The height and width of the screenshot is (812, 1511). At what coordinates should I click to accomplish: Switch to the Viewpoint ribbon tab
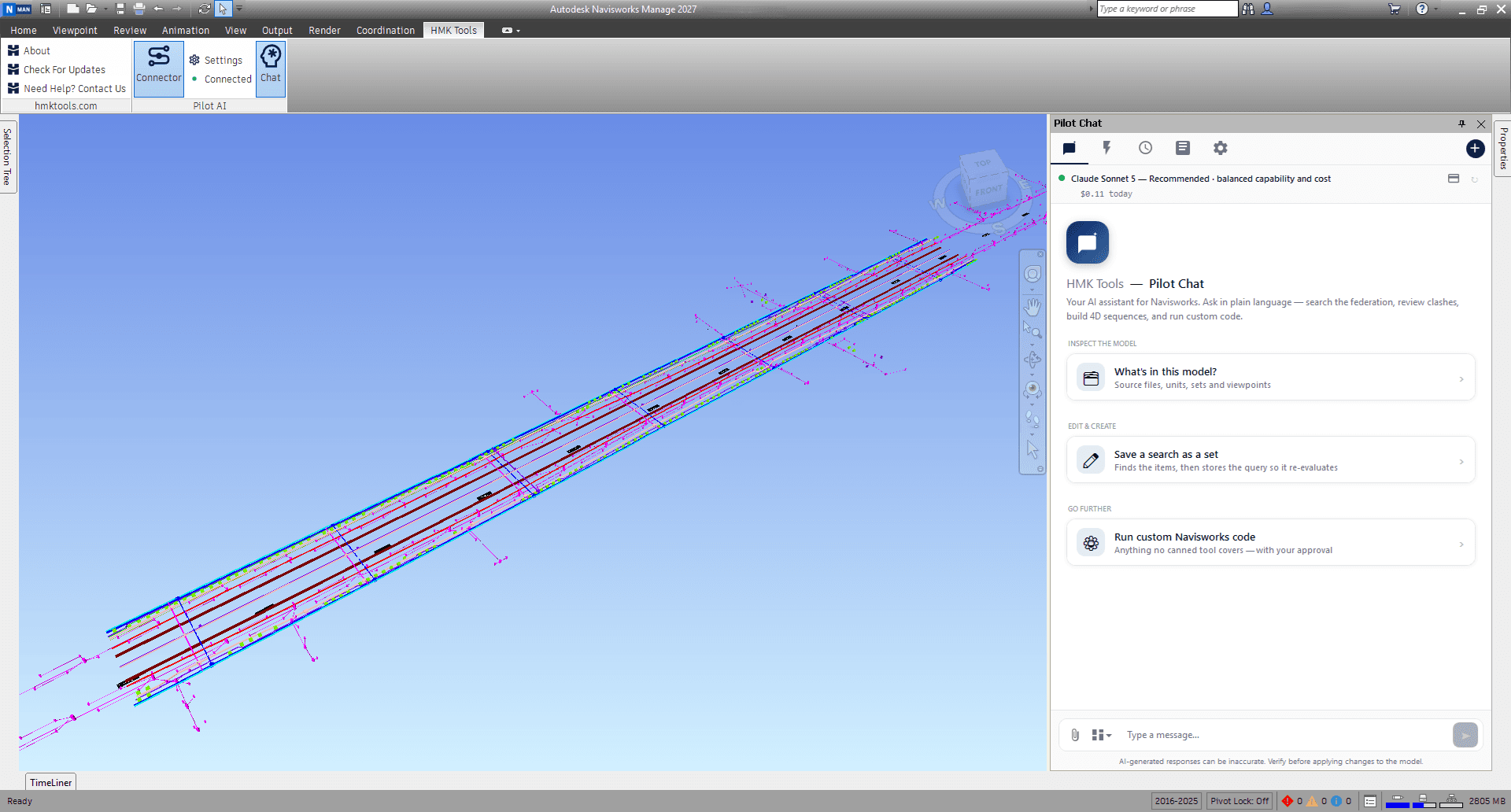[75, 30]
